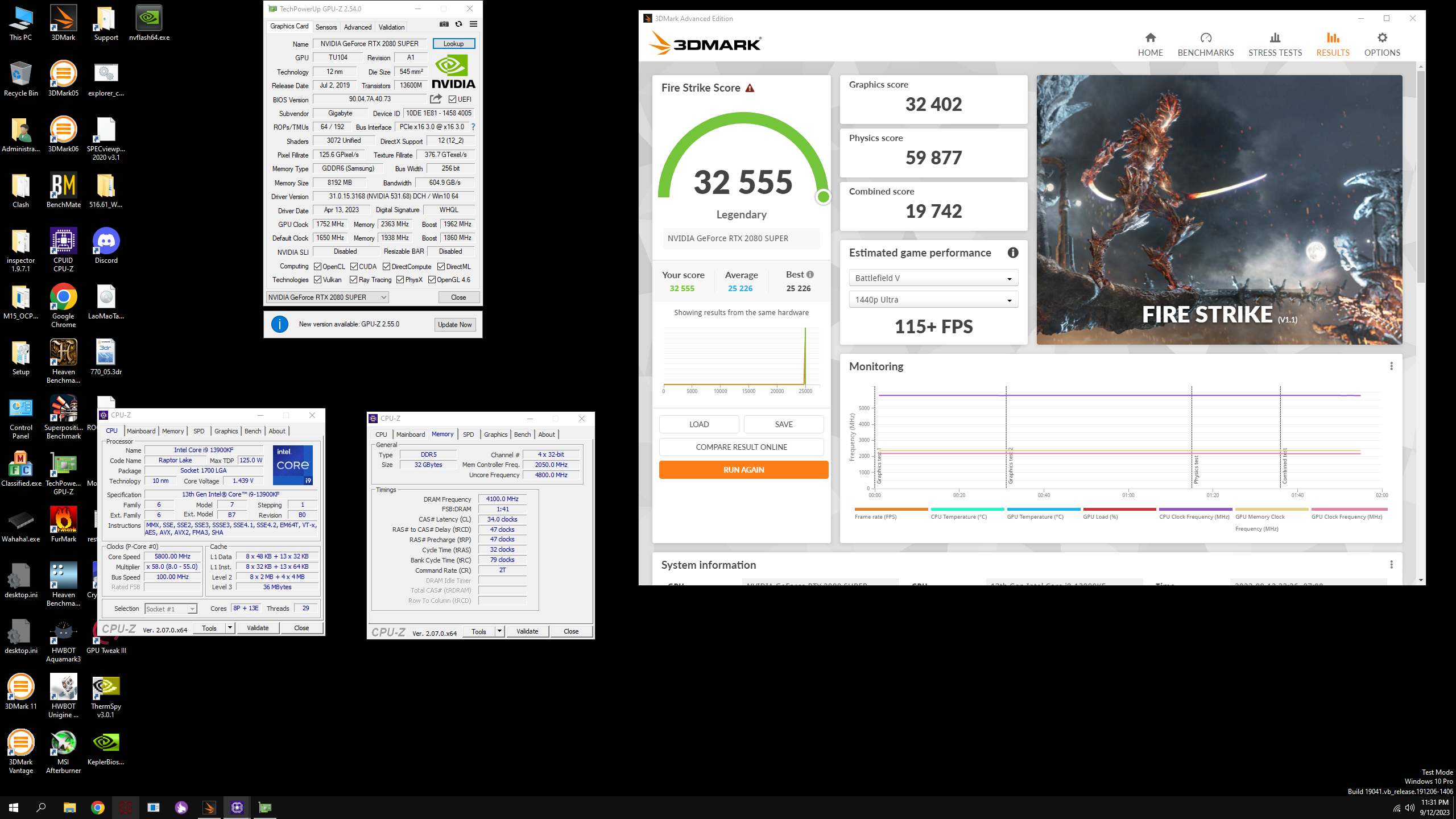Open the Battlefield V game dropdown
This screenshot has width=1456, height=819.
pyautogui.click(x=933, y=278)
